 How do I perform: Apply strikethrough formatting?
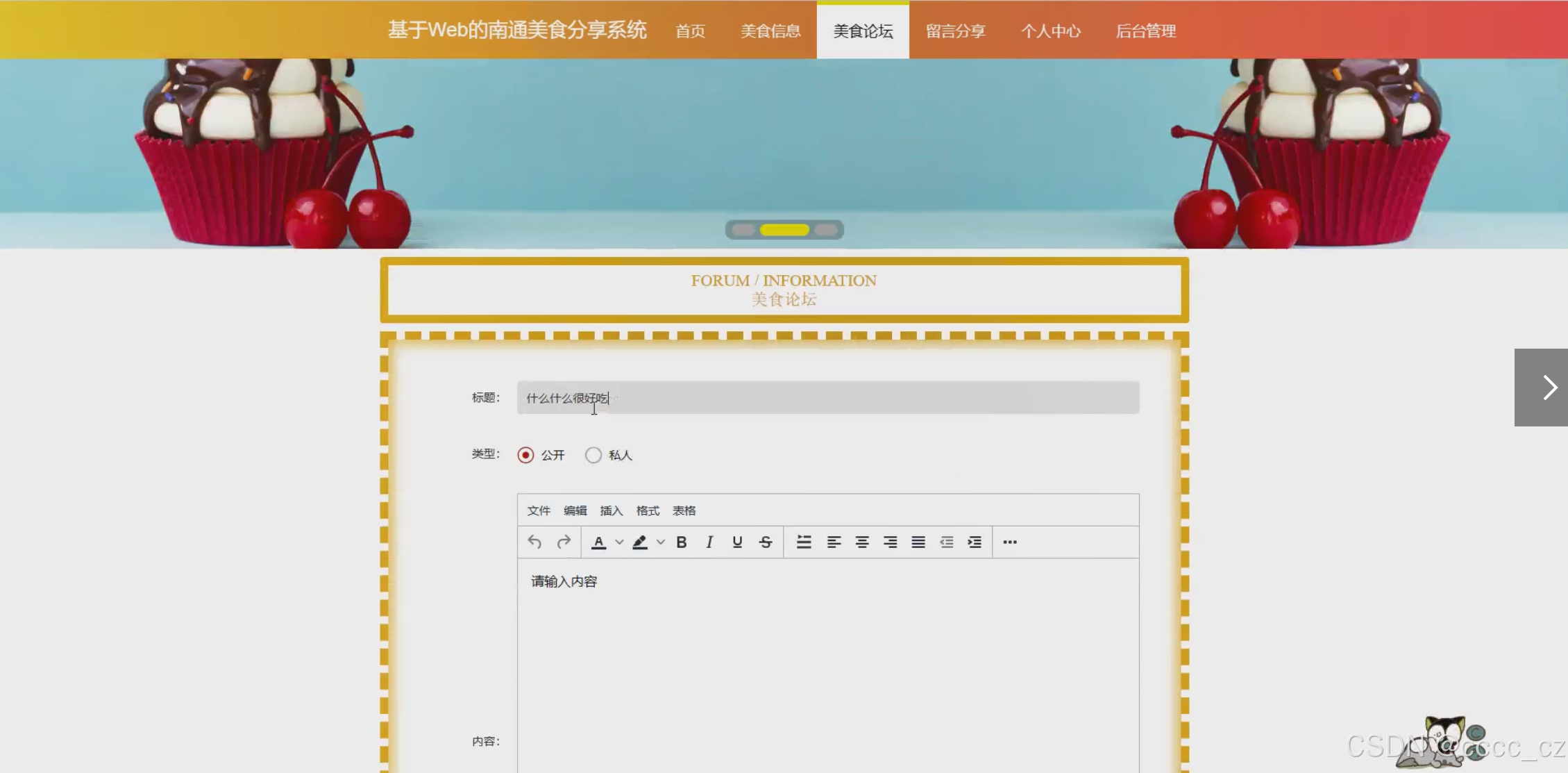(765, 542)
